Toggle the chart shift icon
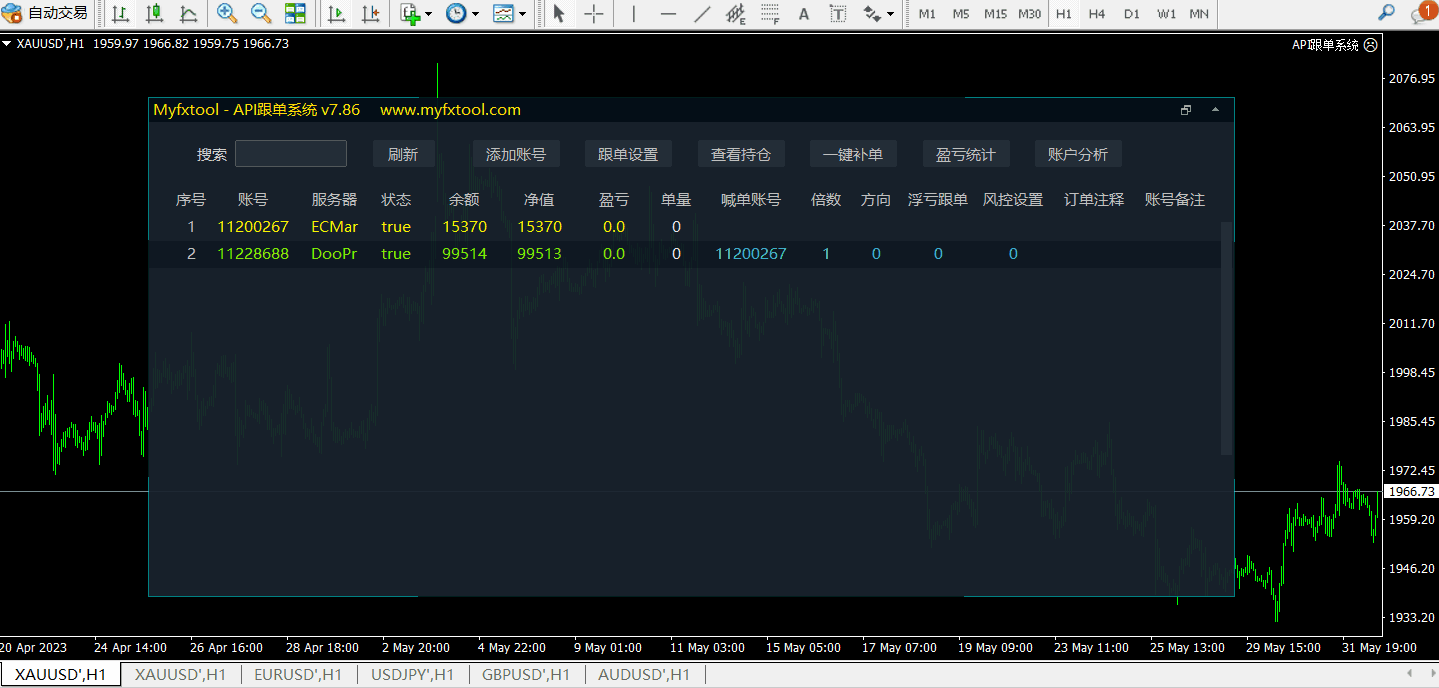 [370, 14]
